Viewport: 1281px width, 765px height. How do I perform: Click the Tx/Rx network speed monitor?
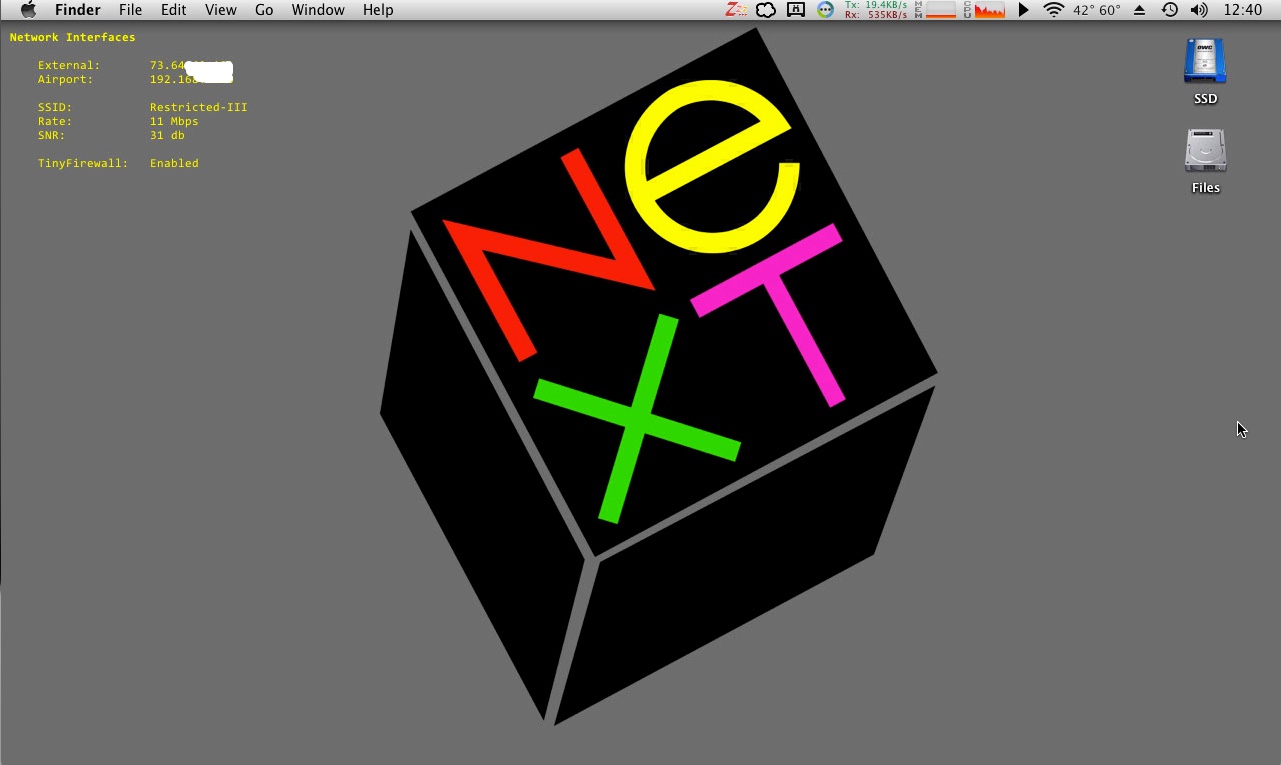click(x=876, y=10)
